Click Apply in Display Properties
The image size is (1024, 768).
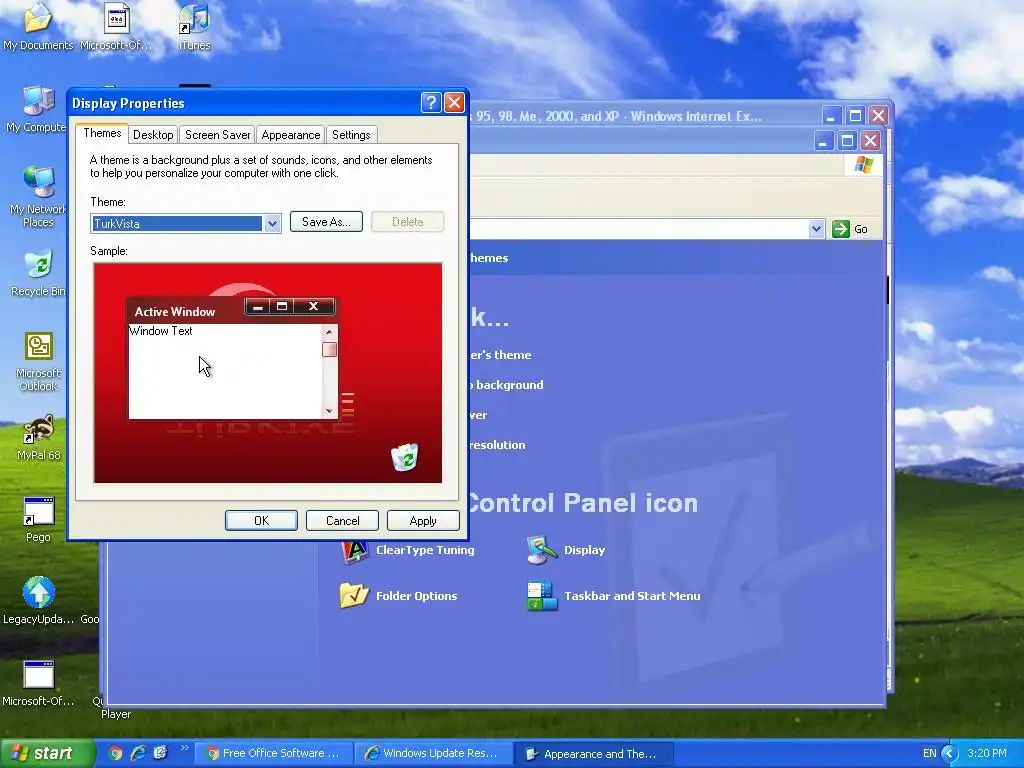click(423, 520)
